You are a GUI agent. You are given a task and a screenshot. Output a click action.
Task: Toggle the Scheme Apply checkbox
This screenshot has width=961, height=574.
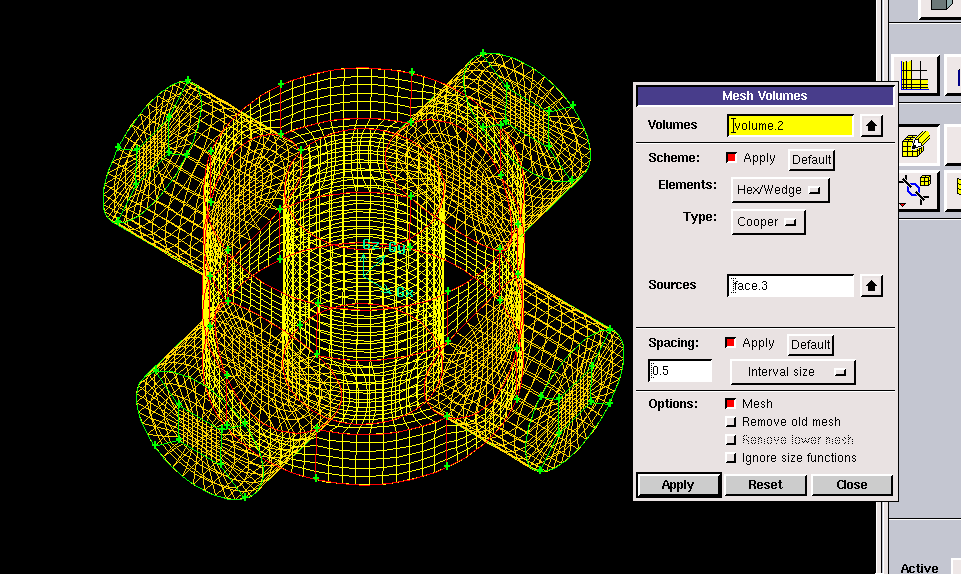tap(731, 158)
